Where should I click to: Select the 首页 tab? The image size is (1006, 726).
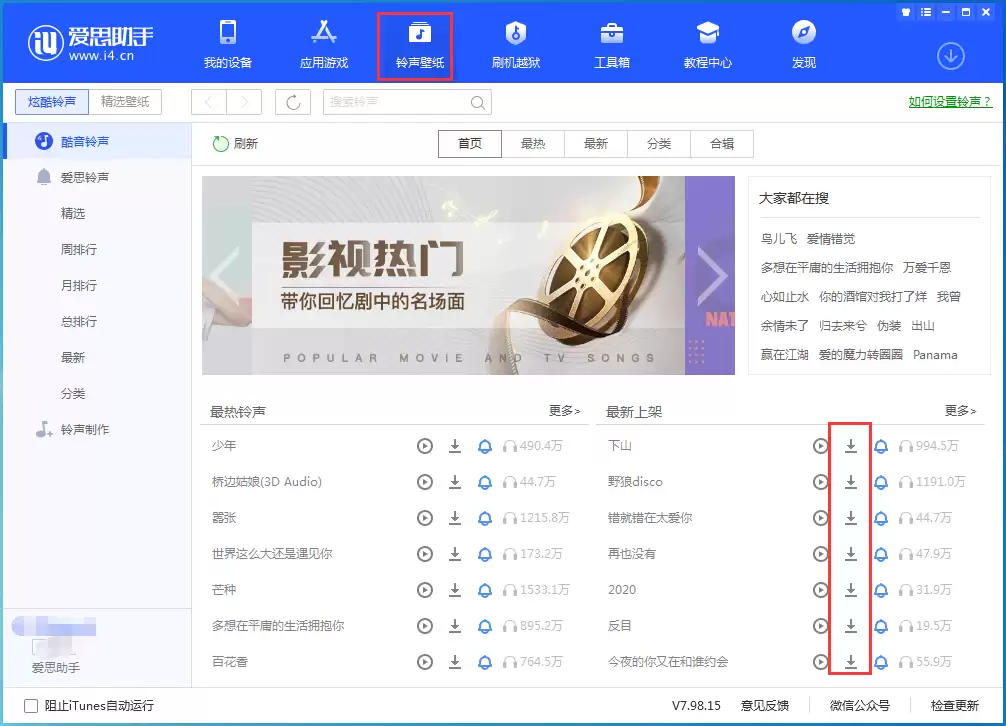click(x=470, y=144)
